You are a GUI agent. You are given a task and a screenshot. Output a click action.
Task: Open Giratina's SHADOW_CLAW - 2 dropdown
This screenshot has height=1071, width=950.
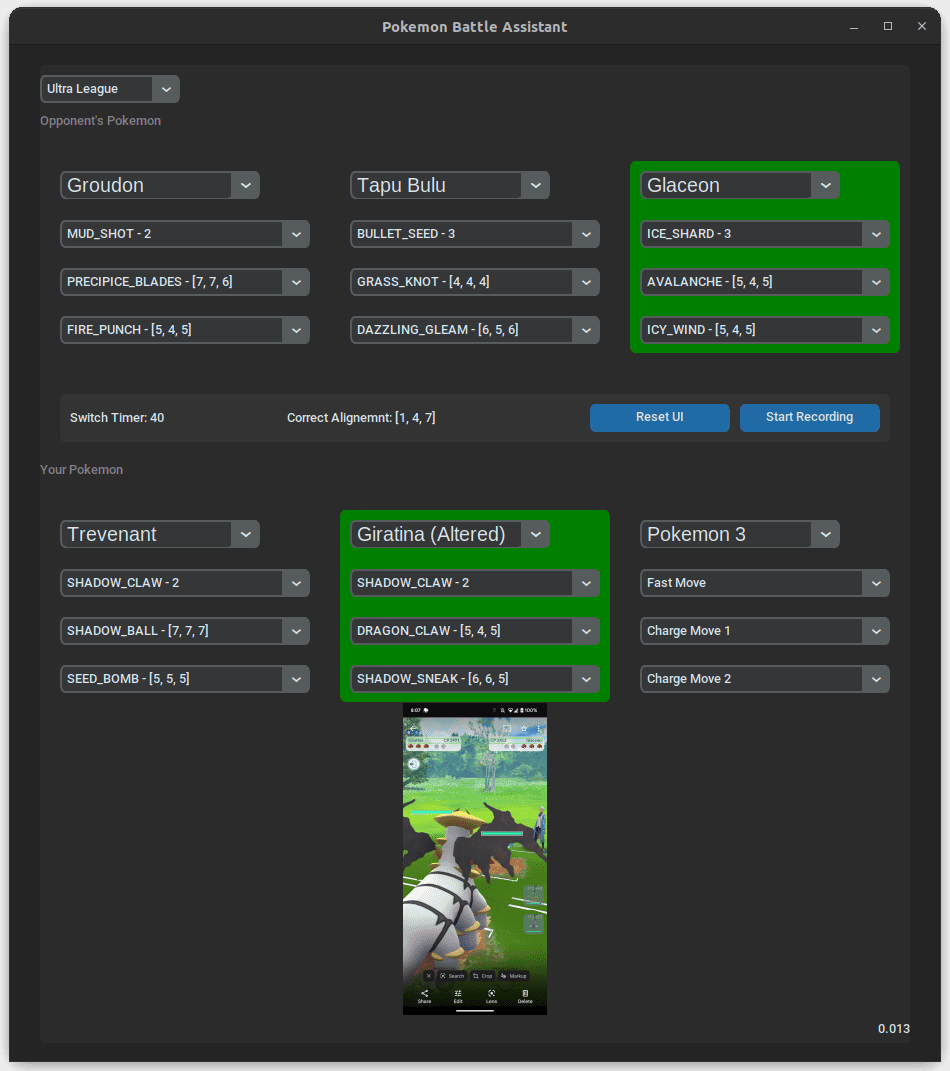pyautogui.click(x=475, y=583)
